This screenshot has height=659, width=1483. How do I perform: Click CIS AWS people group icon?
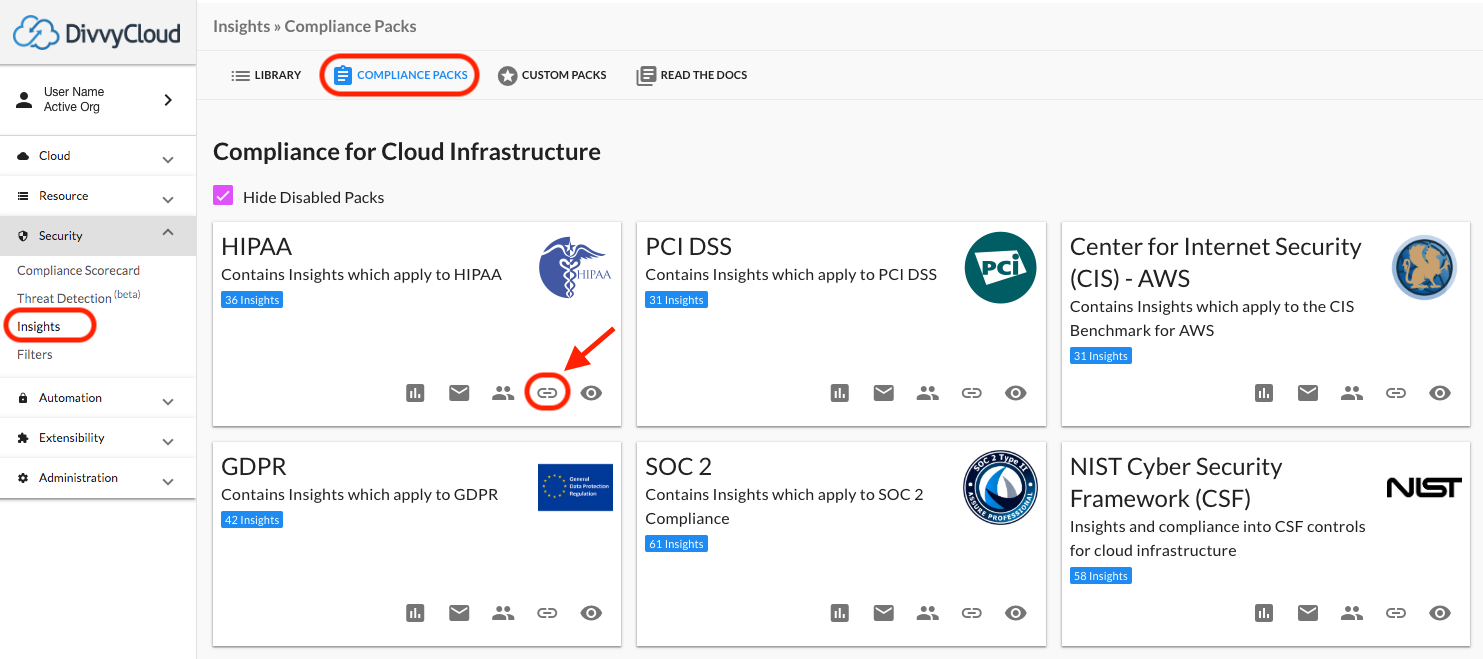1352,393
